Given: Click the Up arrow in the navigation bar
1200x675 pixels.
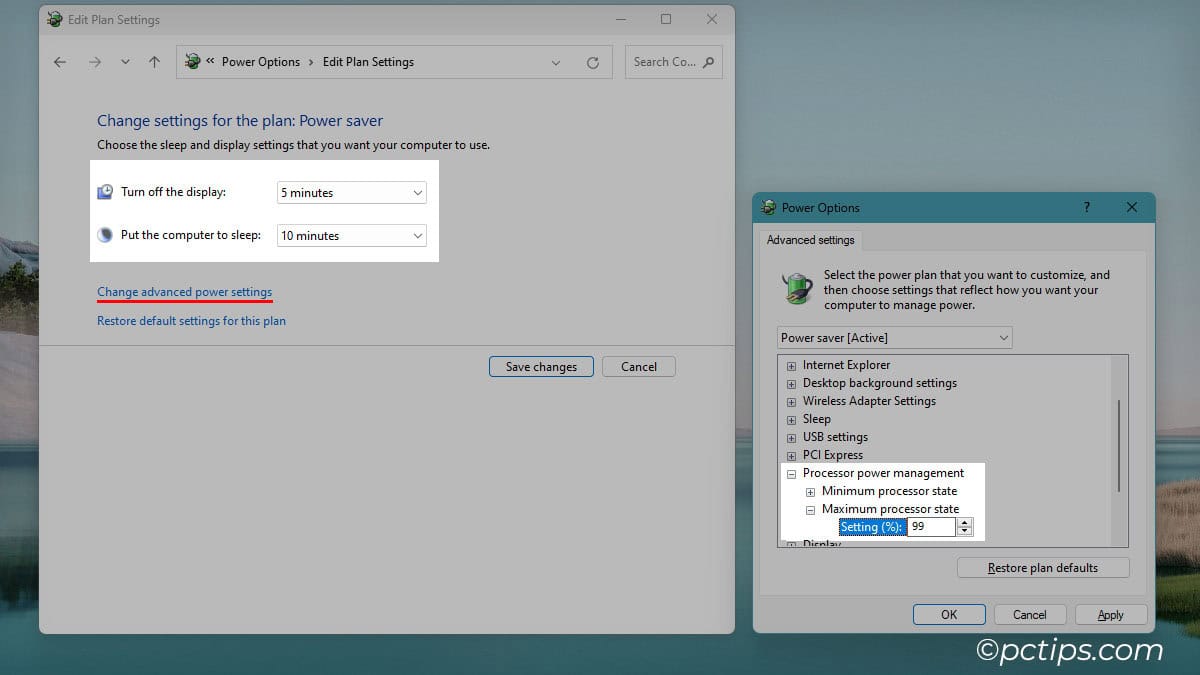Looking at the screenshot, I should (153, 61).
